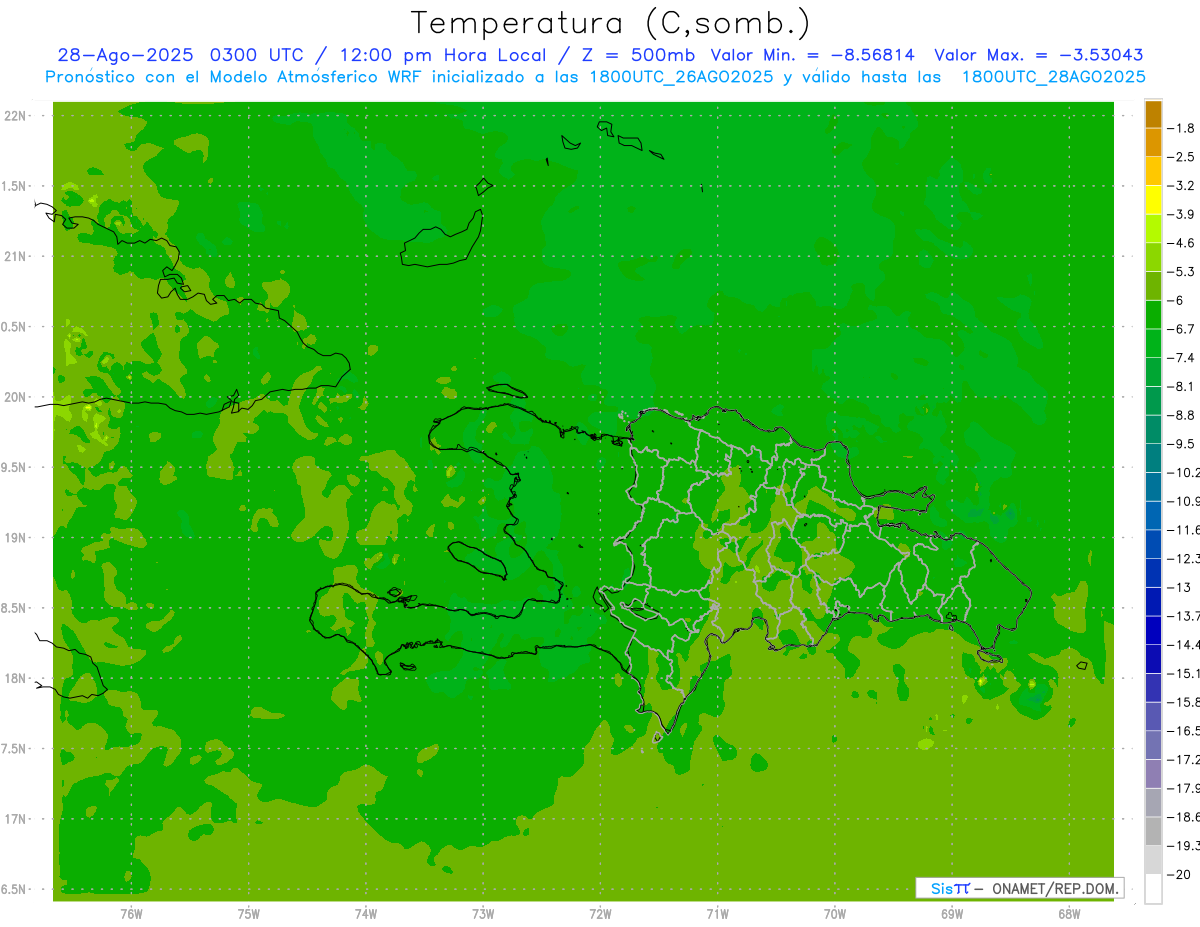Click the '73W' longitude axis label
The image size is (1200, 927).
[x=483, y=913]
